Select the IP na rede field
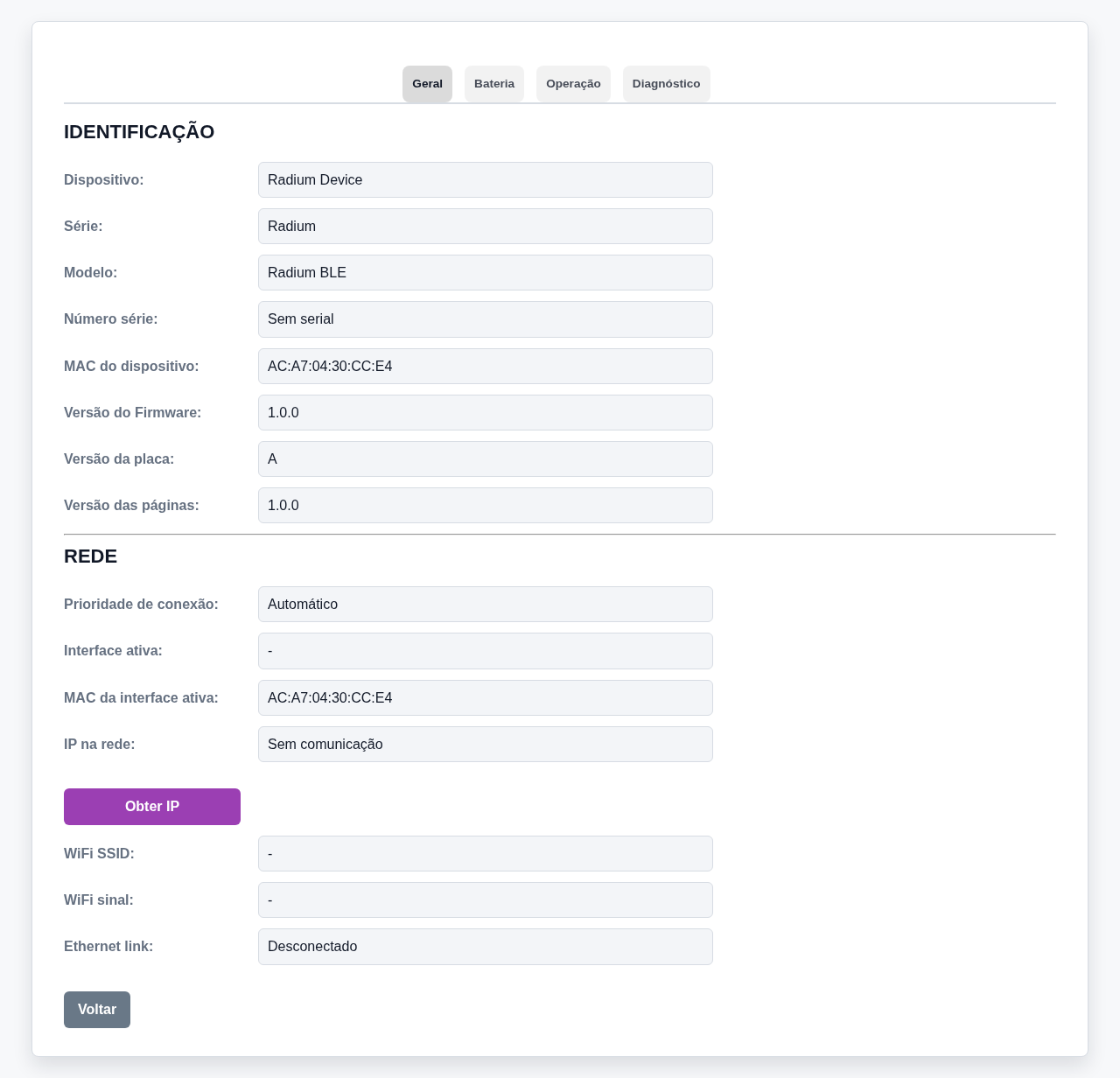Image resolution: width=1120 pixels, height=1078 pixels. [486, 744]
